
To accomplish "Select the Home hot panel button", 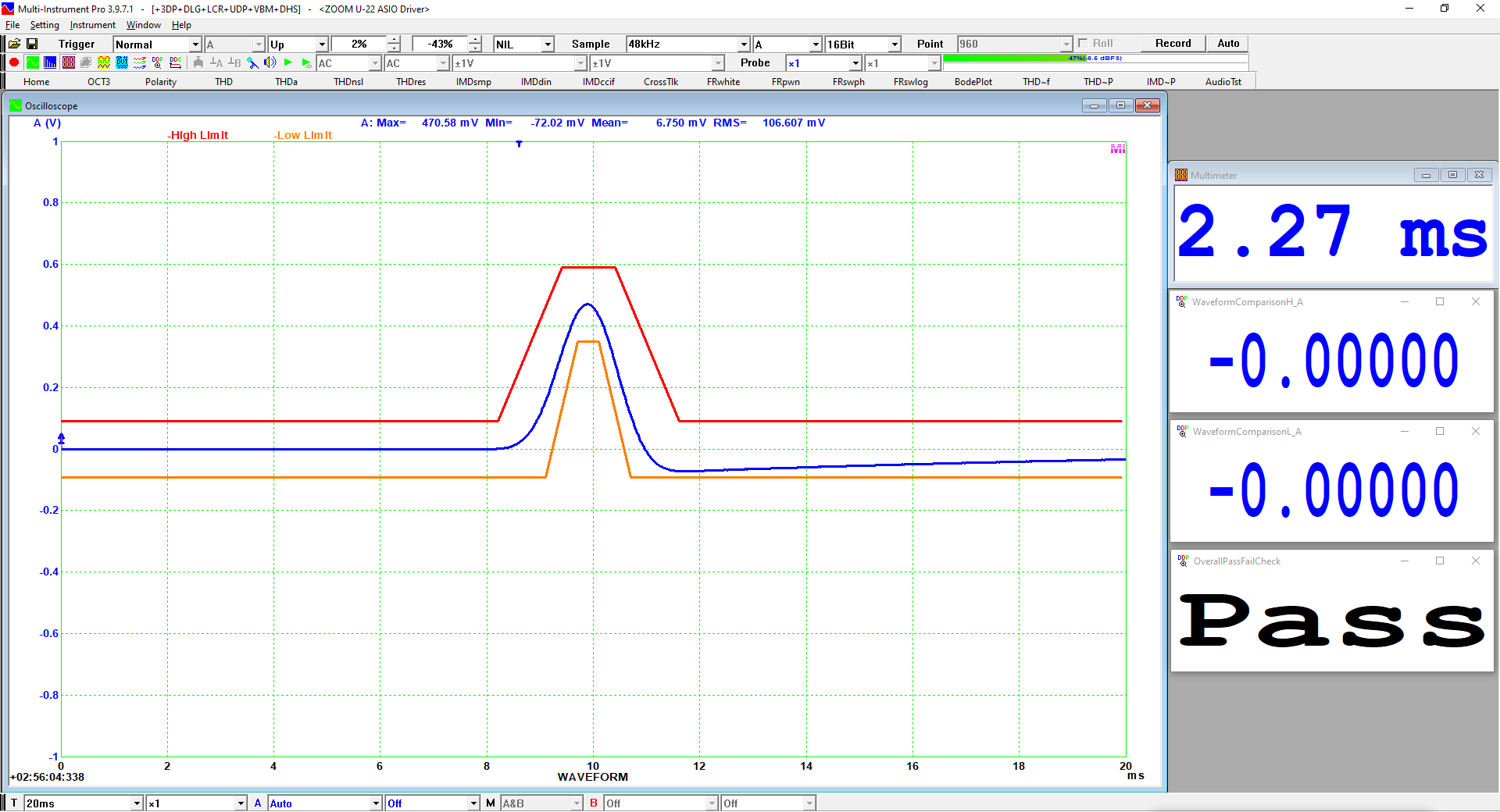I will [x=36, y=81].
